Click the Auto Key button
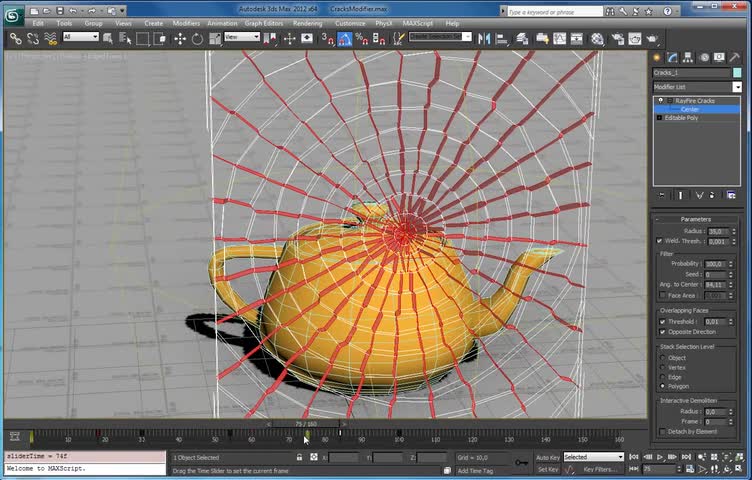 point(548,457)
